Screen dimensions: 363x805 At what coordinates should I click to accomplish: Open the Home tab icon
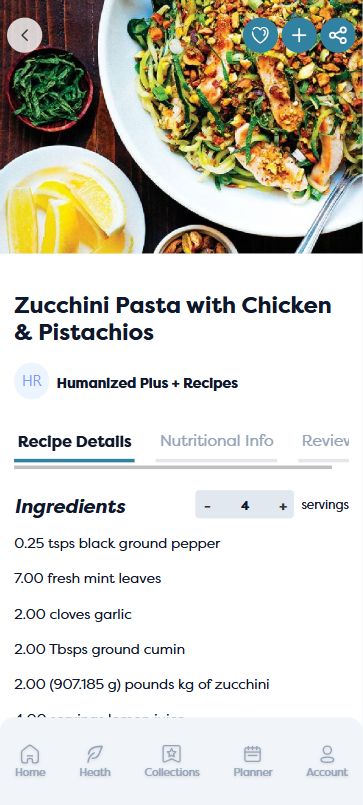(30, 754)
